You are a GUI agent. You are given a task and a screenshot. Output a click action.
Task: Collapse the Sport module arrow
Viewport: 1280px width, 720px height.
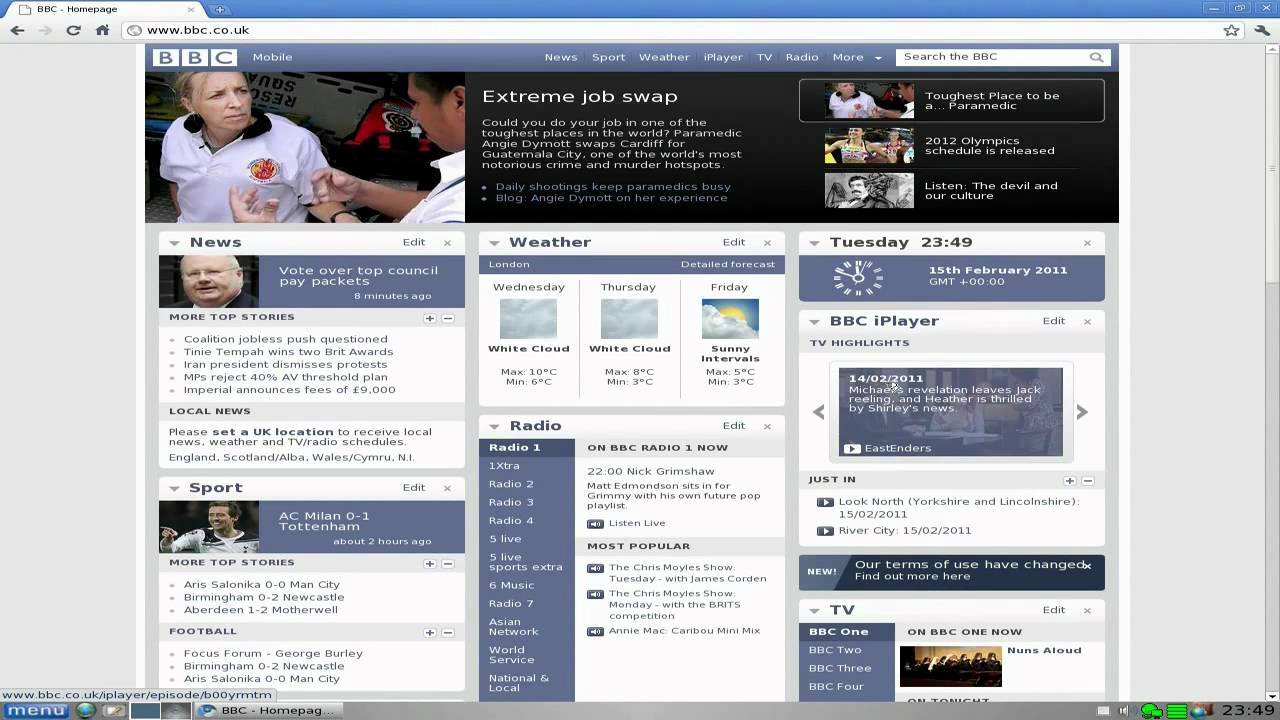(x=174, y=489)
